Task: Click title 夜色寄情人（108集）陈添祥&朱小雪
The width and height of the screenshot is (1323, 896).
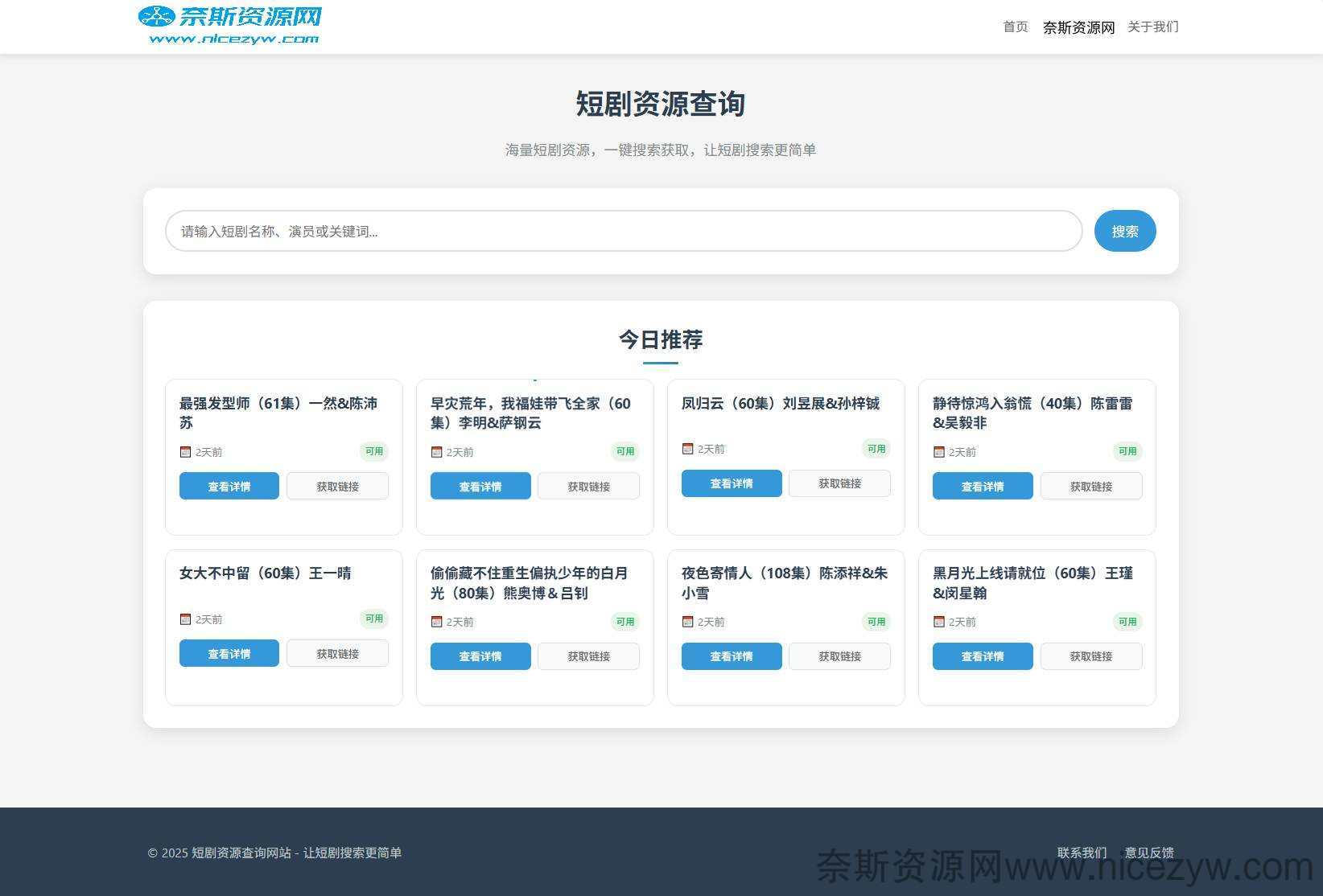Action: (785, 582)
